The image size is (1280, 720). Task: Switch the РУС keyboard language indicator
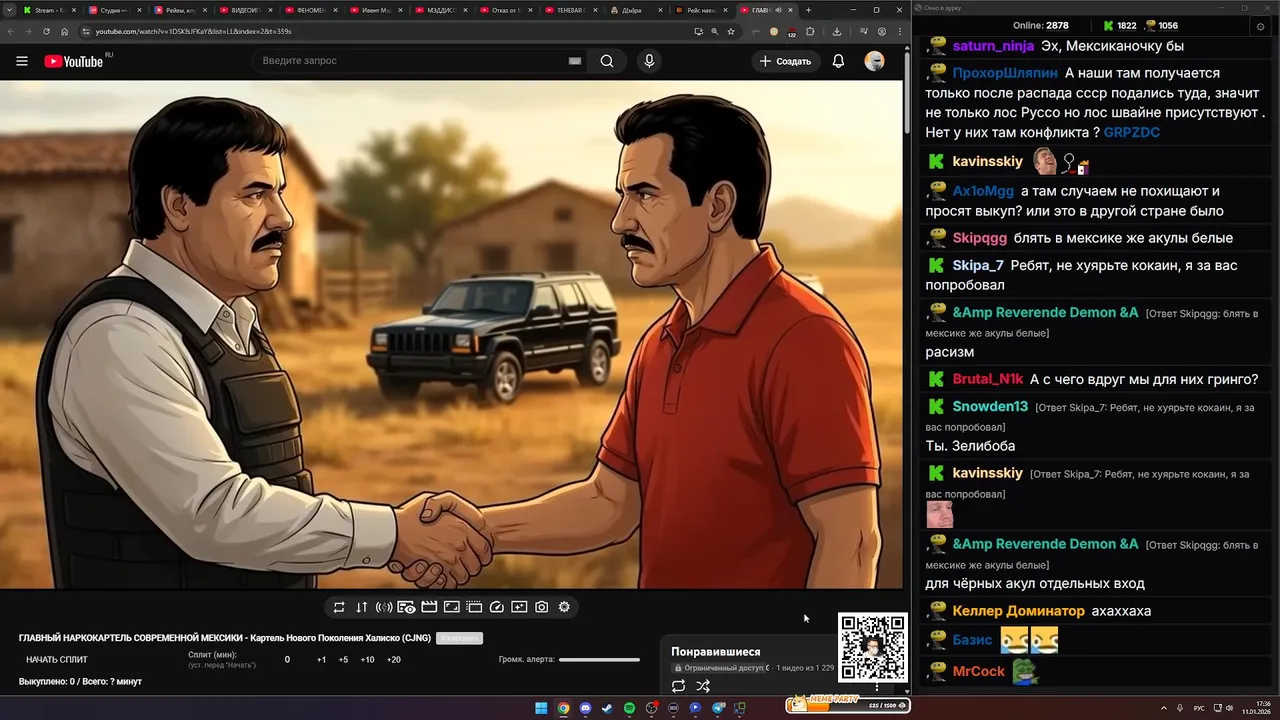(1199, 708)
